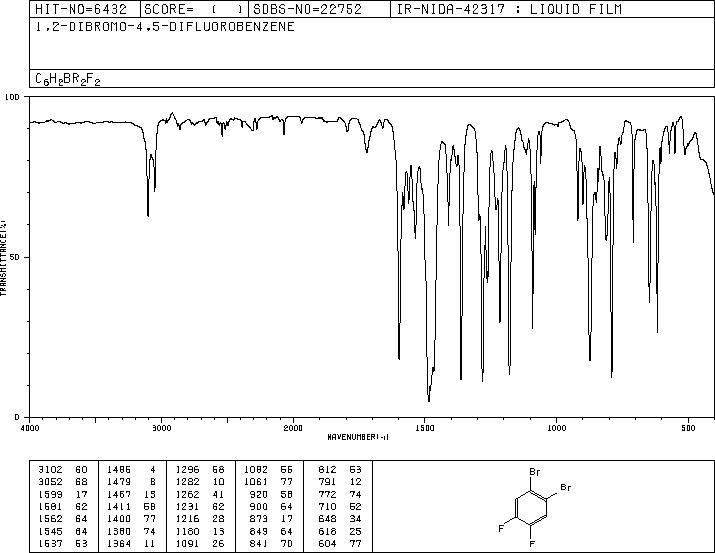The image size is (715, 553).
Task: Click the 500 label on wavenumber axis
Action: (688, 428)
